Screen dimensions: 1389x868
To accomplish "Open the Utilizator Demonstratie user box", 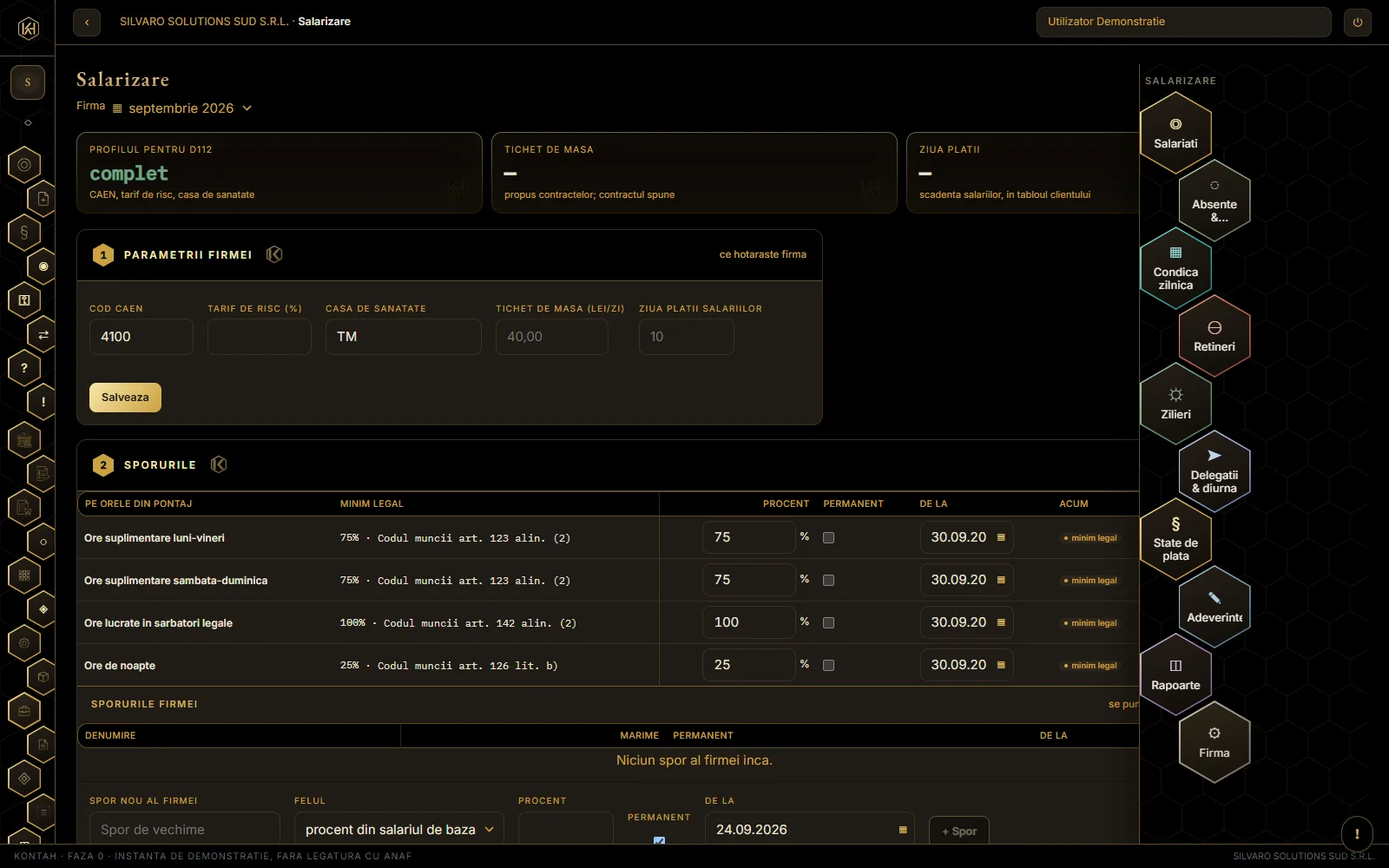I will coord(1184,22).
